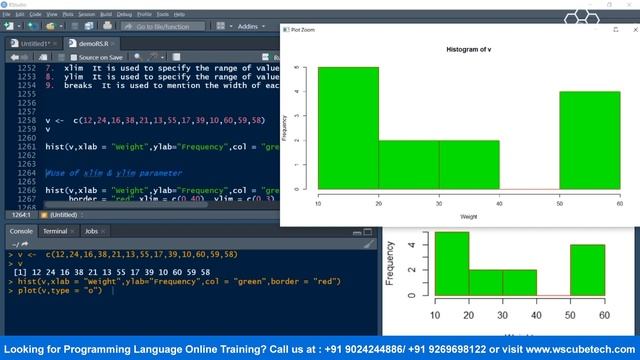Maximize the Plot Zoom window
Image resolution: width=640 pixels, height=360 pixels.
tap(616, 29)
